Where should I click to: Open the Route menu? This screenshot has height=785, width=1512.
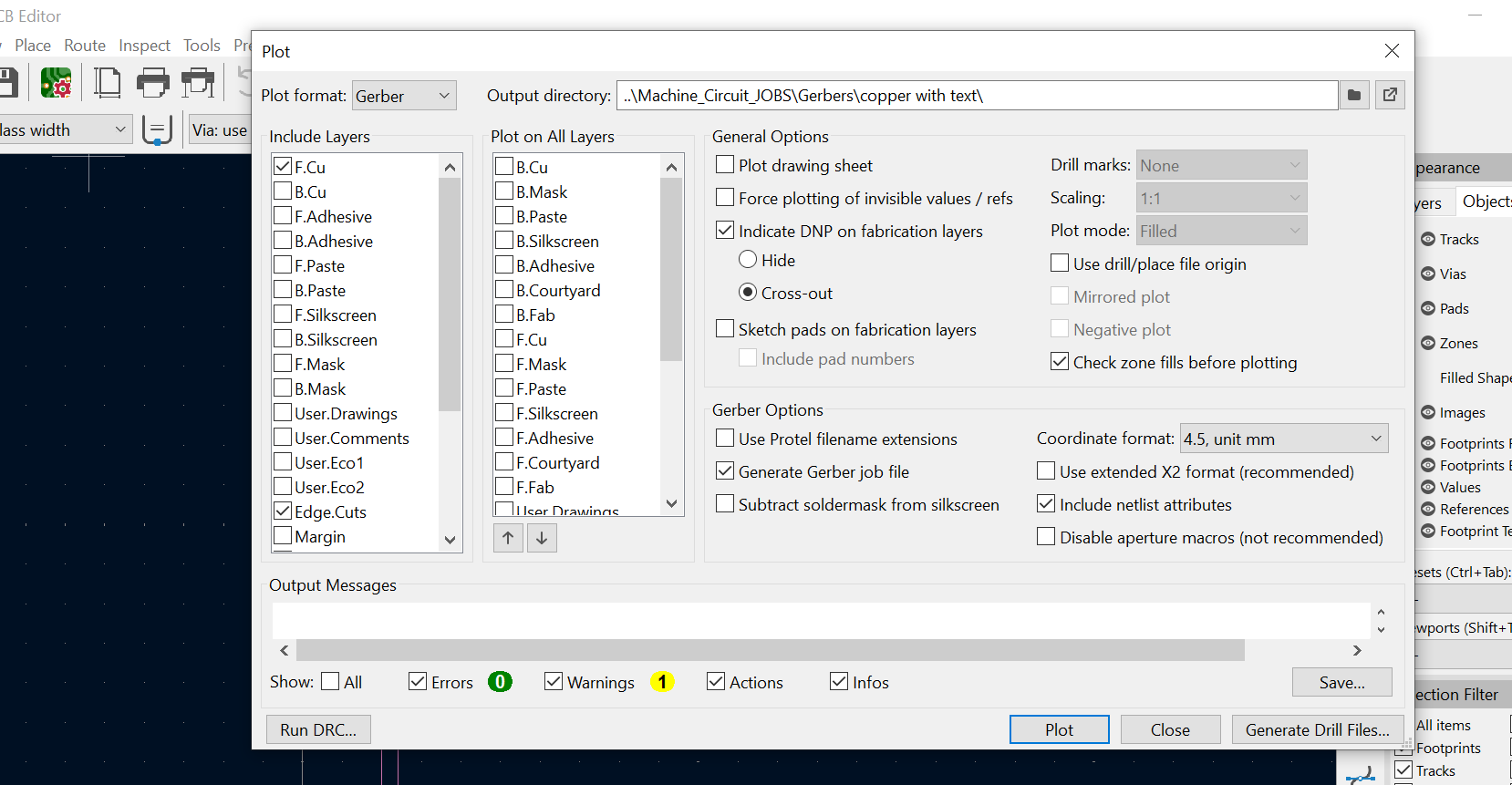85,46
